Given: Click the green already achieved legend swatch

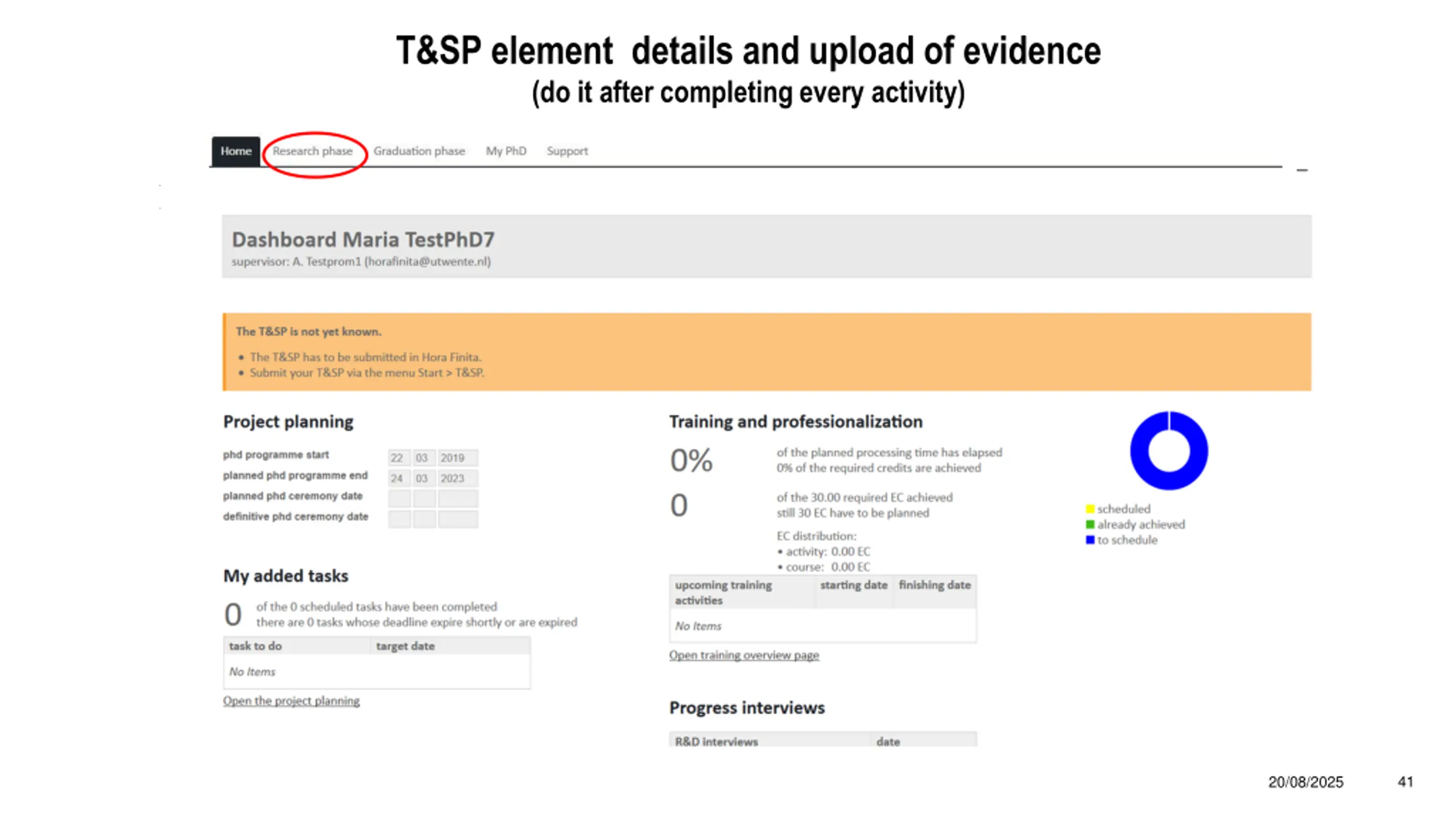Looking at the screenshot, I should pos(1090,524).
